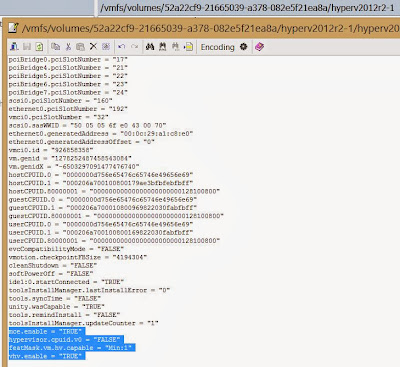Click the first toolbar icon left of the grayed disk
The width and height of the screenshot is (400, 367).
click(x=14, y=47)
